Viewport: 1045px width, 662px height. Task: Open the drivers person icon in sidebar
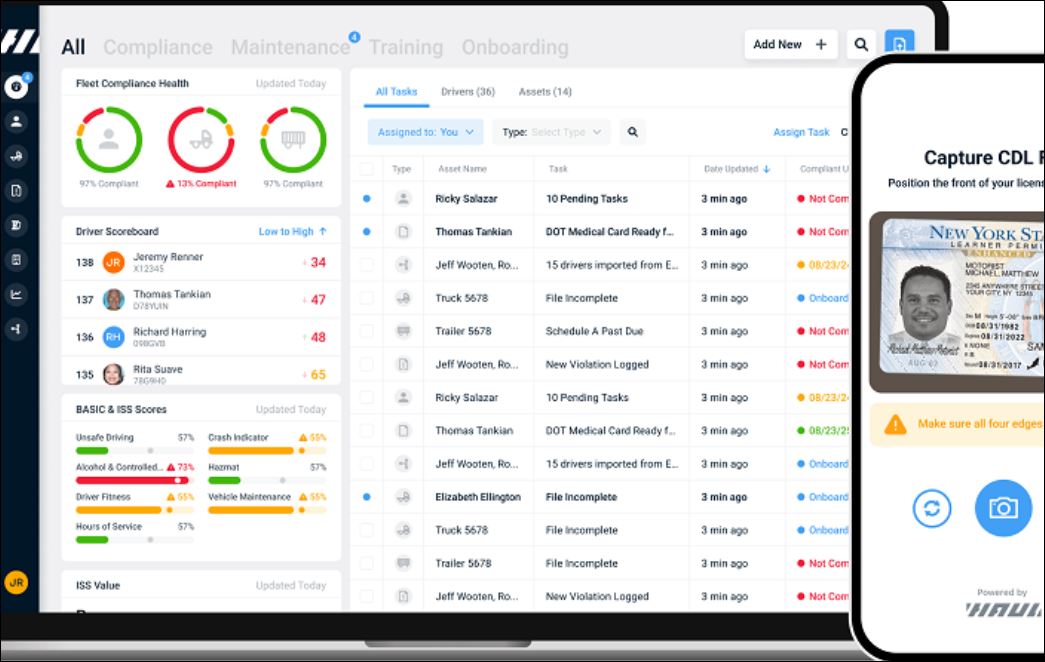(16, 122)
